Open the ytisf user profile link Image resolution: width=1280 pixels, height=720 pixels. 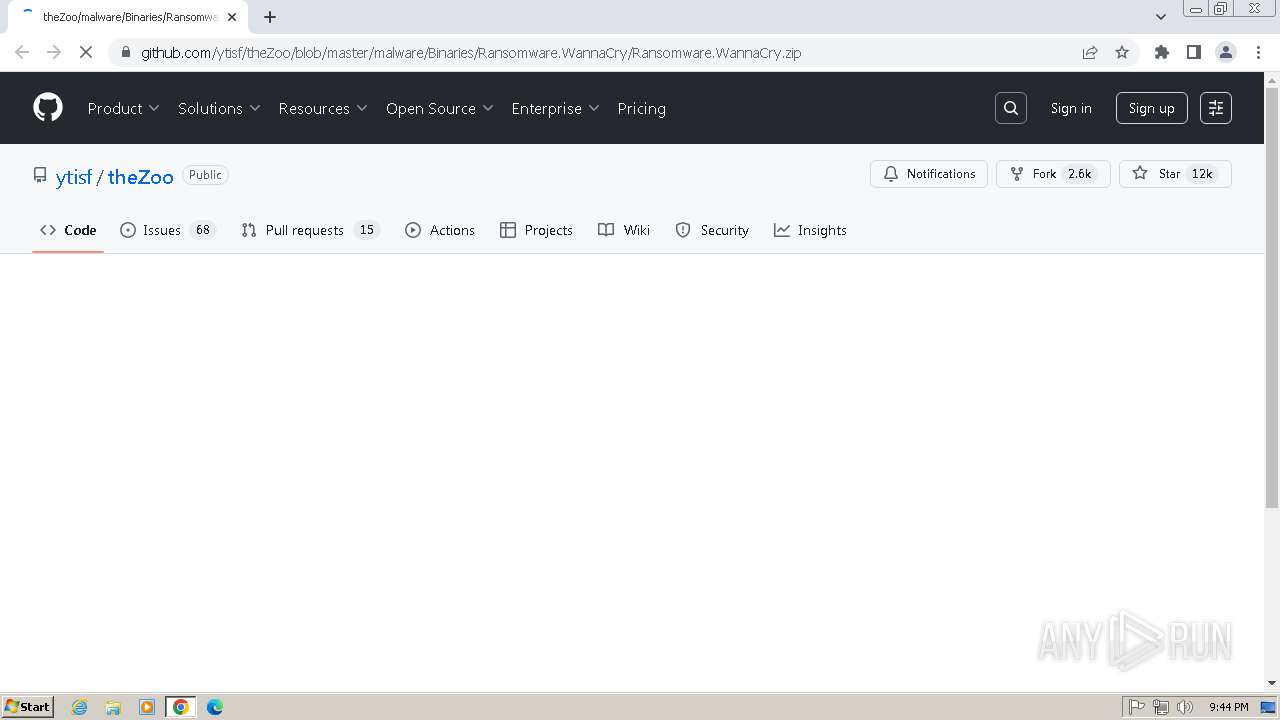pos(73,176)
